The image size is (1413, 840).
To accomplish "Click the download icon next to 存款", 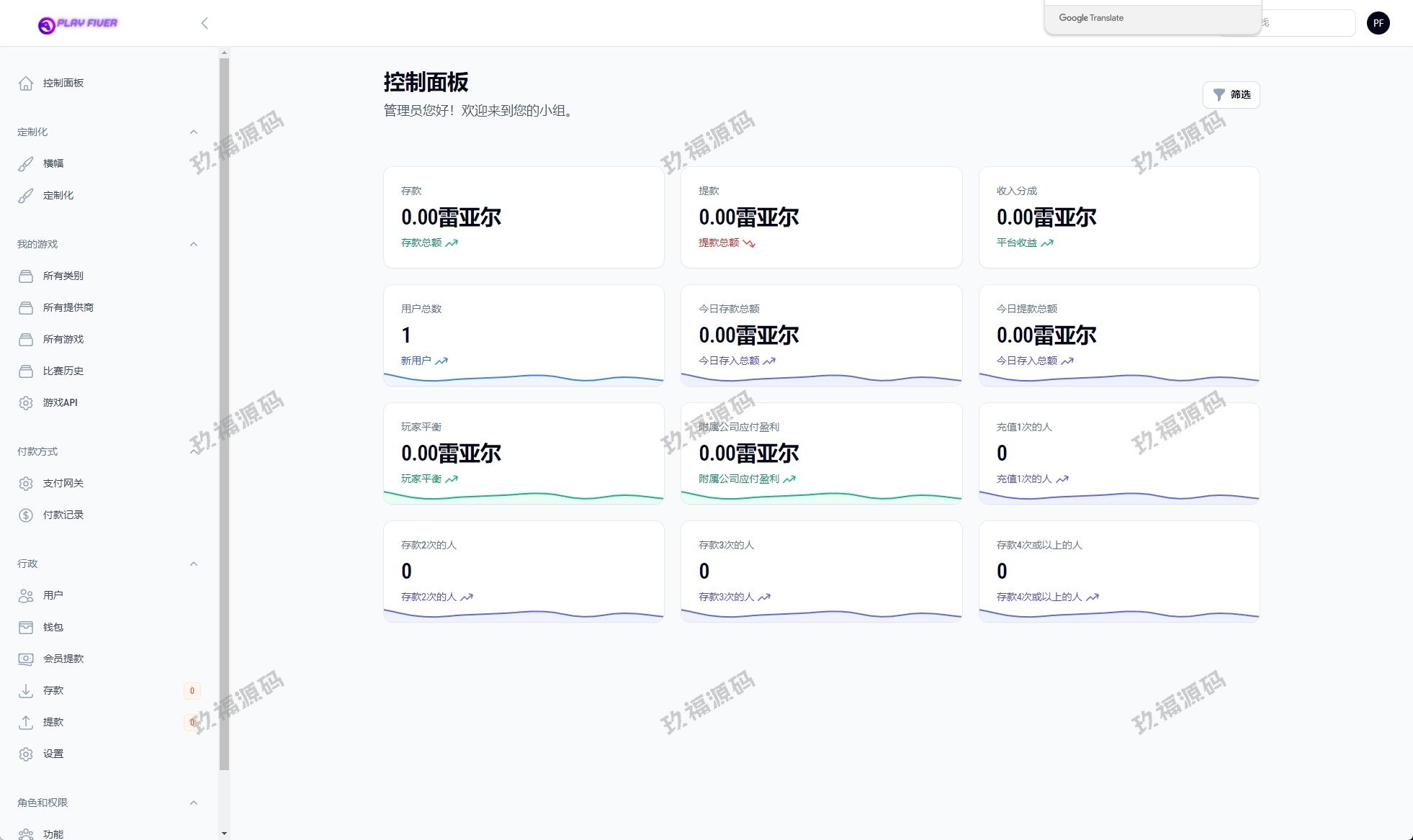I will coord(26,690).
